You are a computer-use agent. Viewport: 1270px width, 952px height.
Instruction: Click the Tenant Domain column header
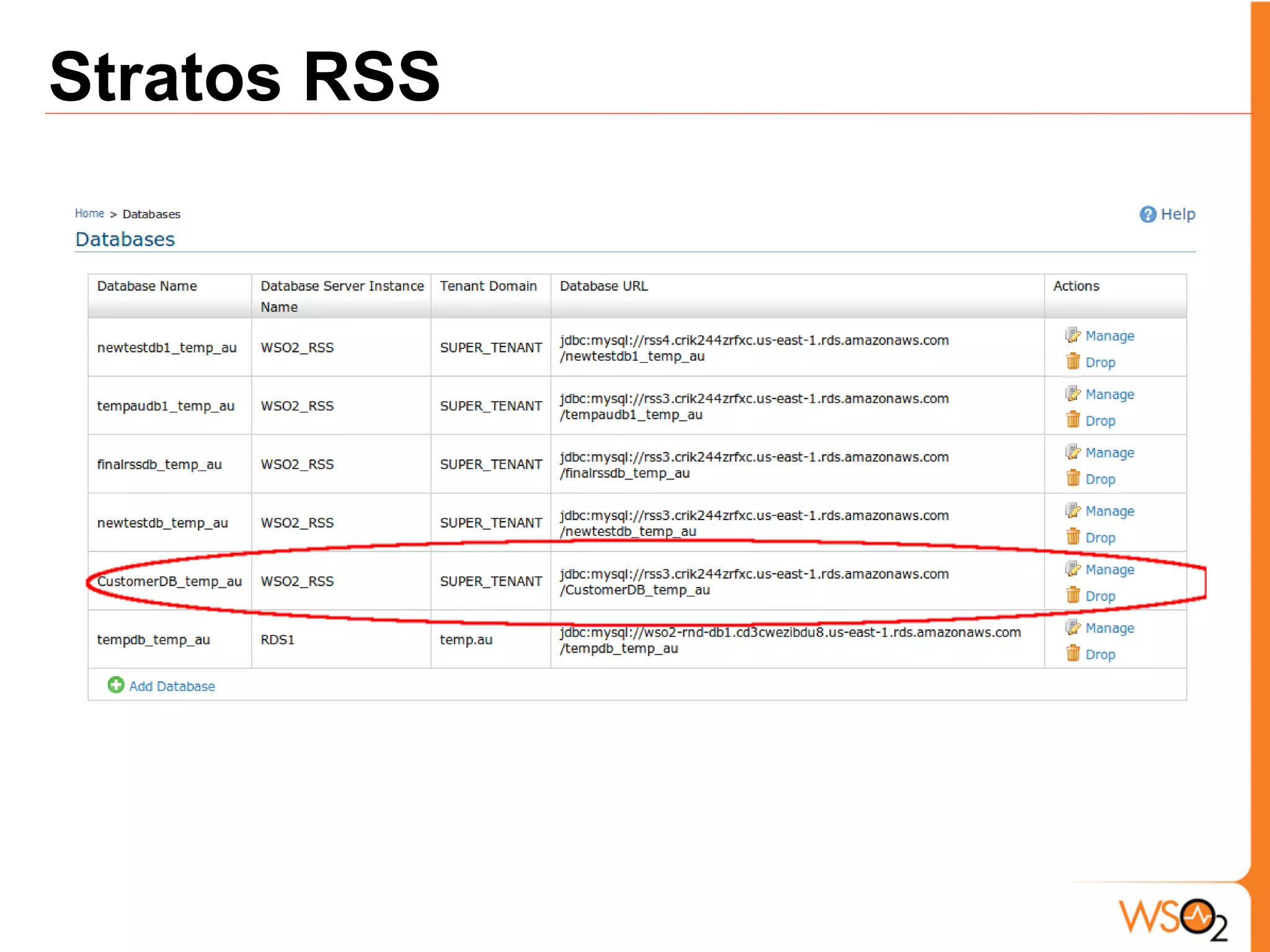coord(491,296)
